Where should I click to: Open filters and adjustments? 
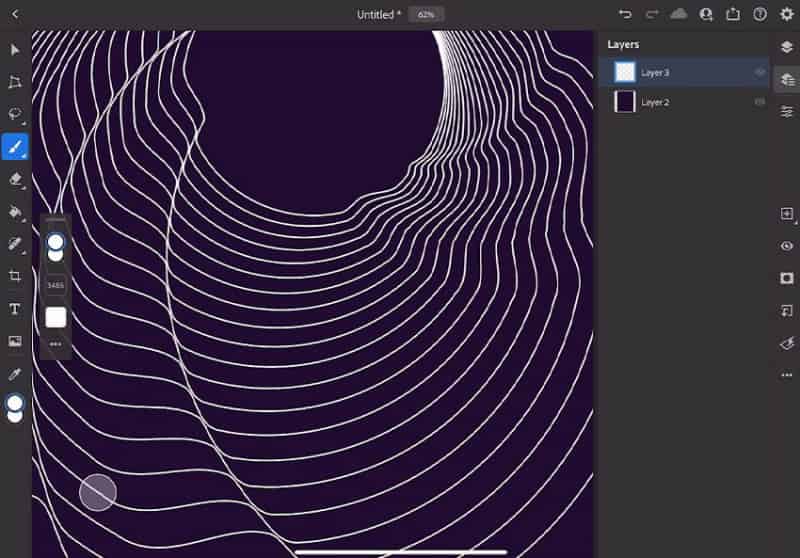[787, 343]
